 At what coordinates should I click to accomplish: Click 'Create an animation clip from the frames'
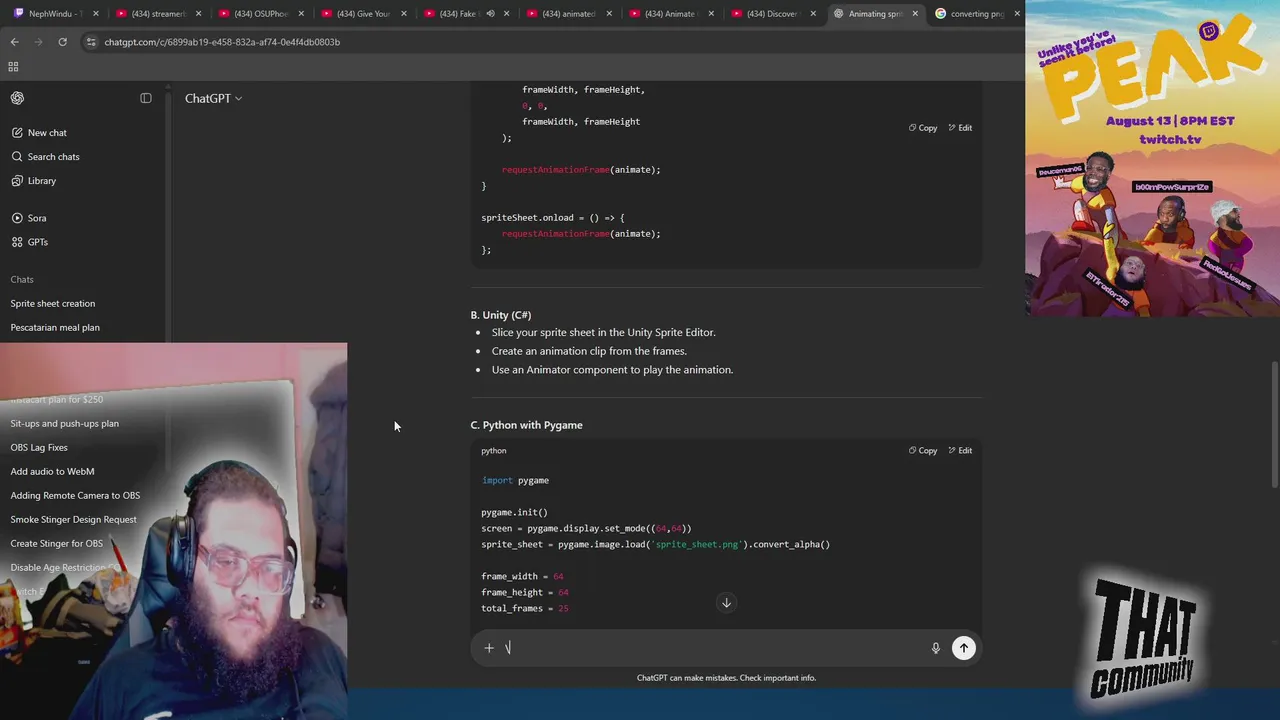(589, 351)
